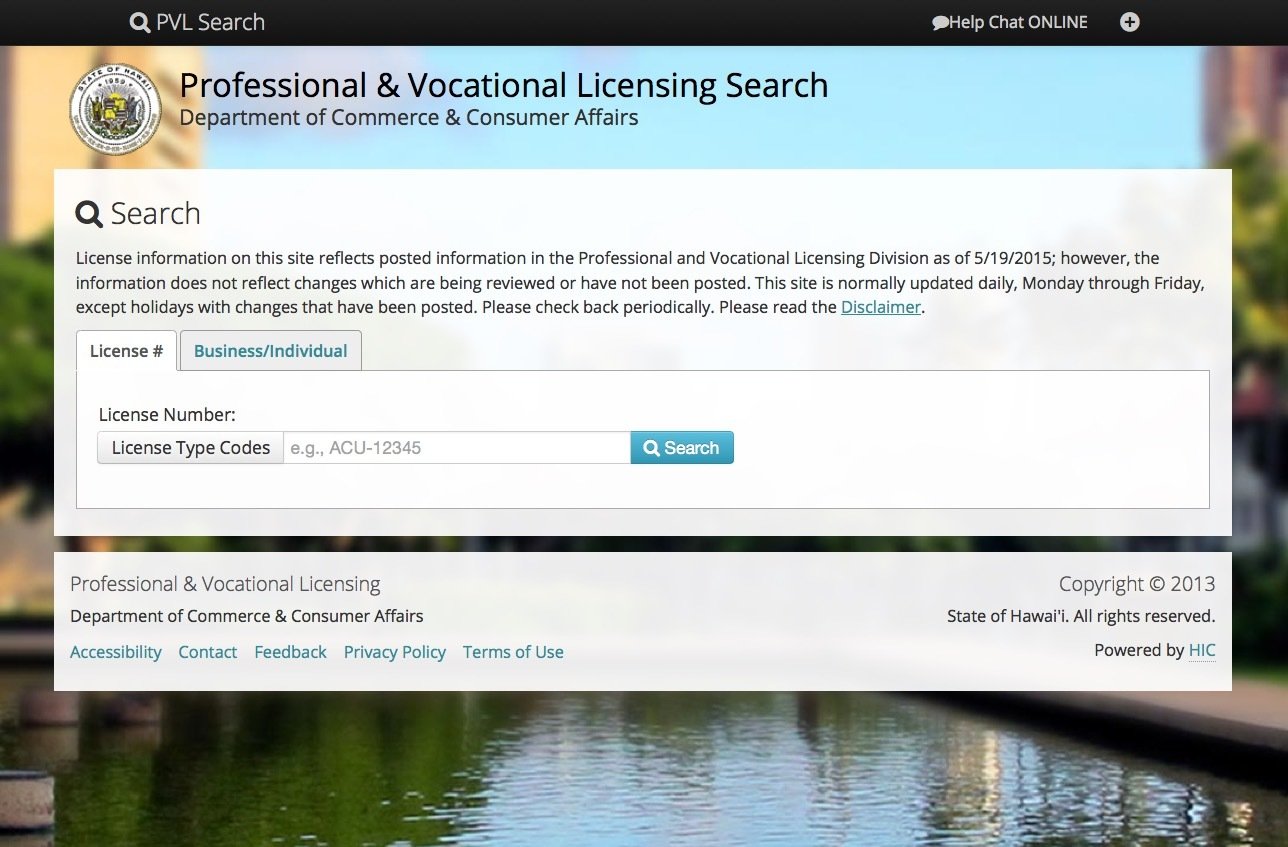The image size is (1288, 847).
Task: Click Professional & Vocational Licensing Search heading
Action: coord(504,85)
